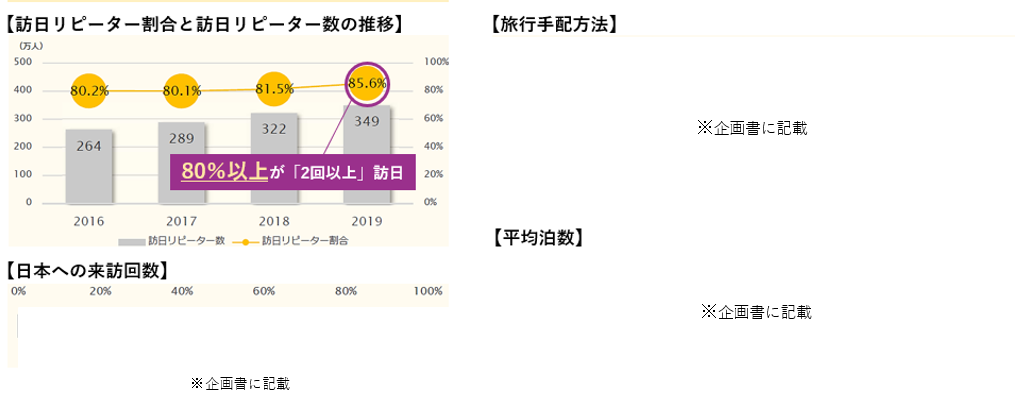1015x413 pixels.
Task: Click the purple 80%以上 callout banner
Action: [x=293, y=172]
